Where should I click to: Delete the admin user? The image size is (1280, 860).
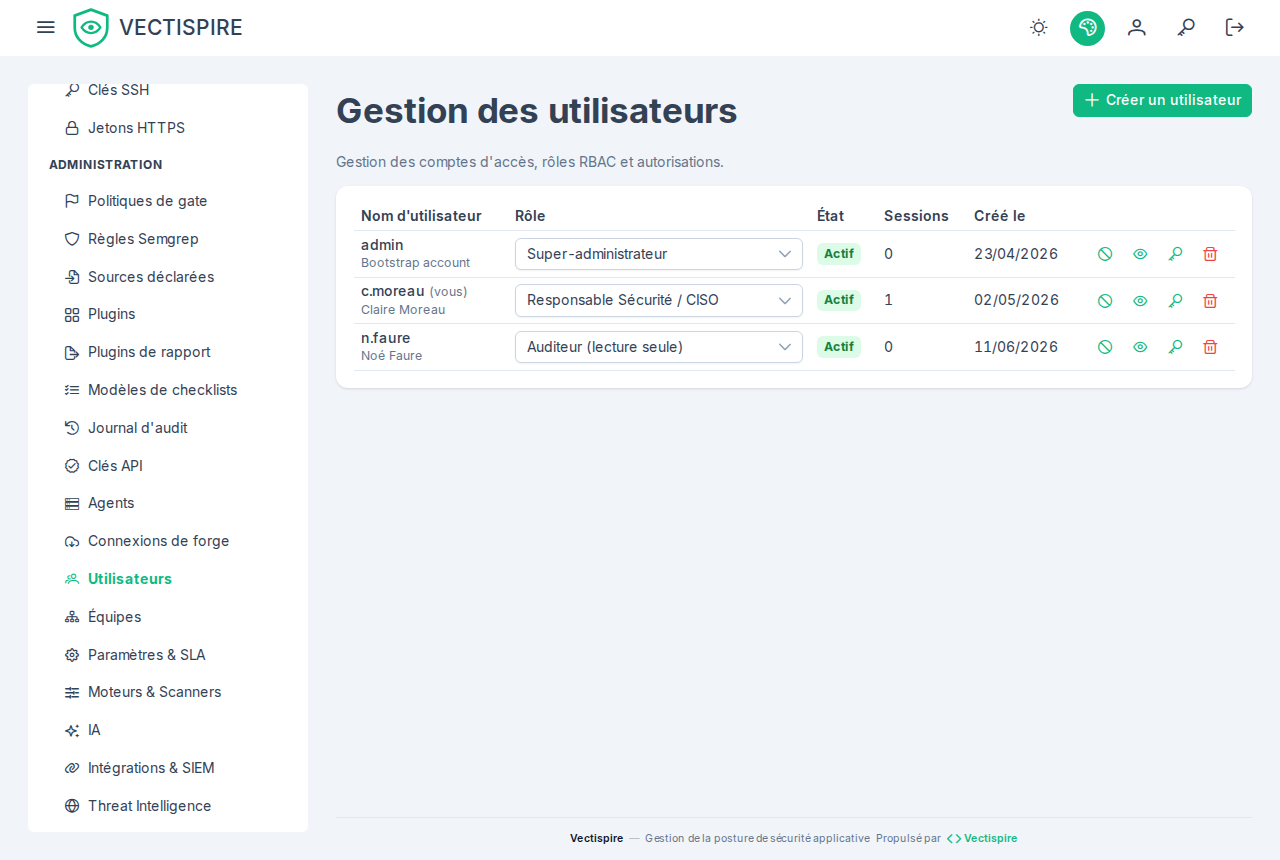pos(1210,254)
